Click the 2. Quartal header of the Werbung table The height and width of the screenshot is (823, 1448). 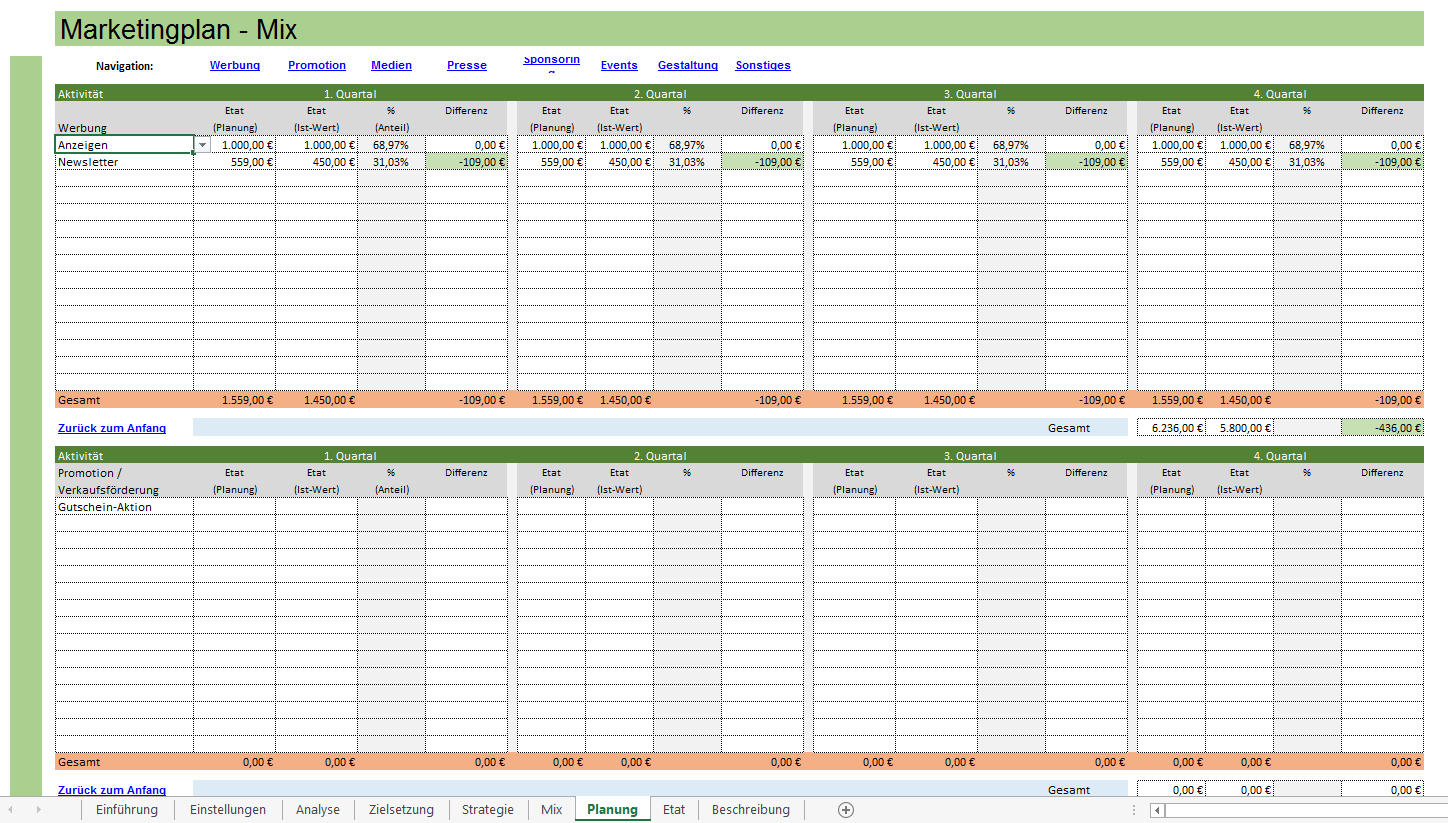coord(660,94)
